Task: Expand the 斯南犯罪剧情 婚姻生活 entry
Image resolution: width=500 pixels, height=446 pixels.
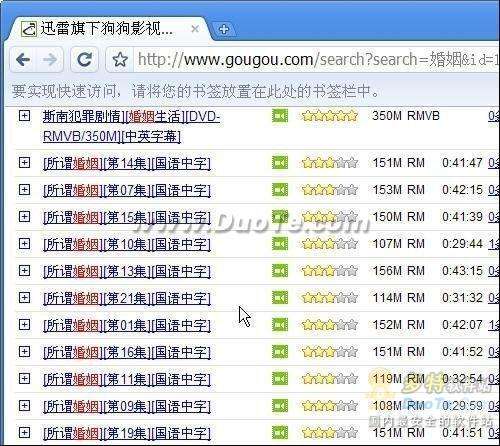Action: 24,116
